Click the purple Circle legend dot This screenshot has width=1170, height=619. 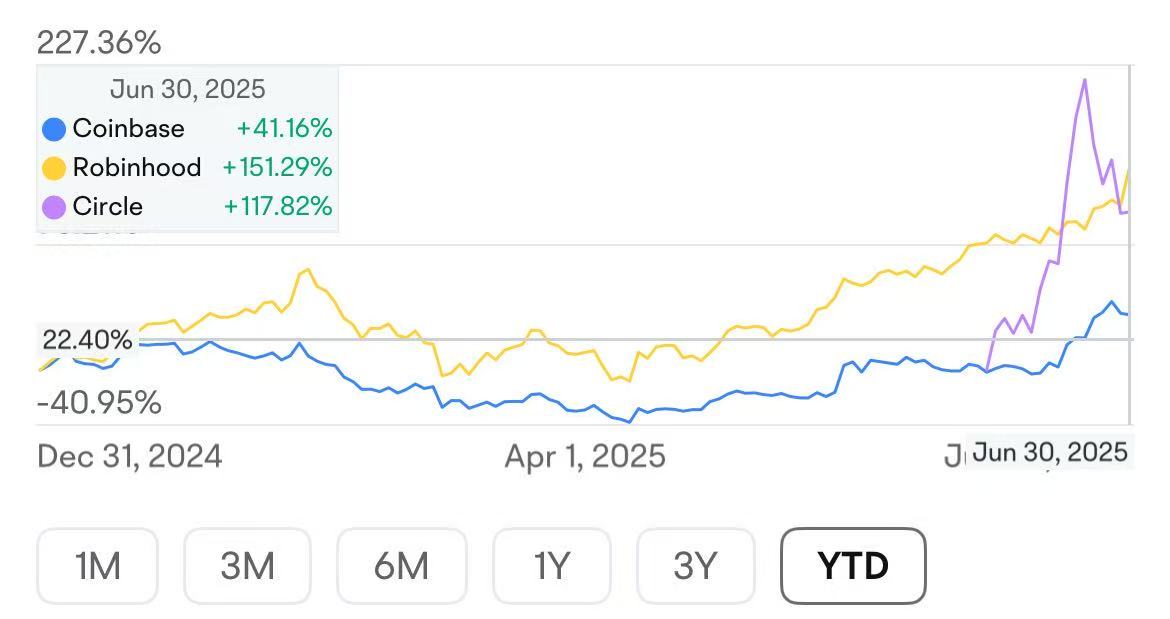55,207
